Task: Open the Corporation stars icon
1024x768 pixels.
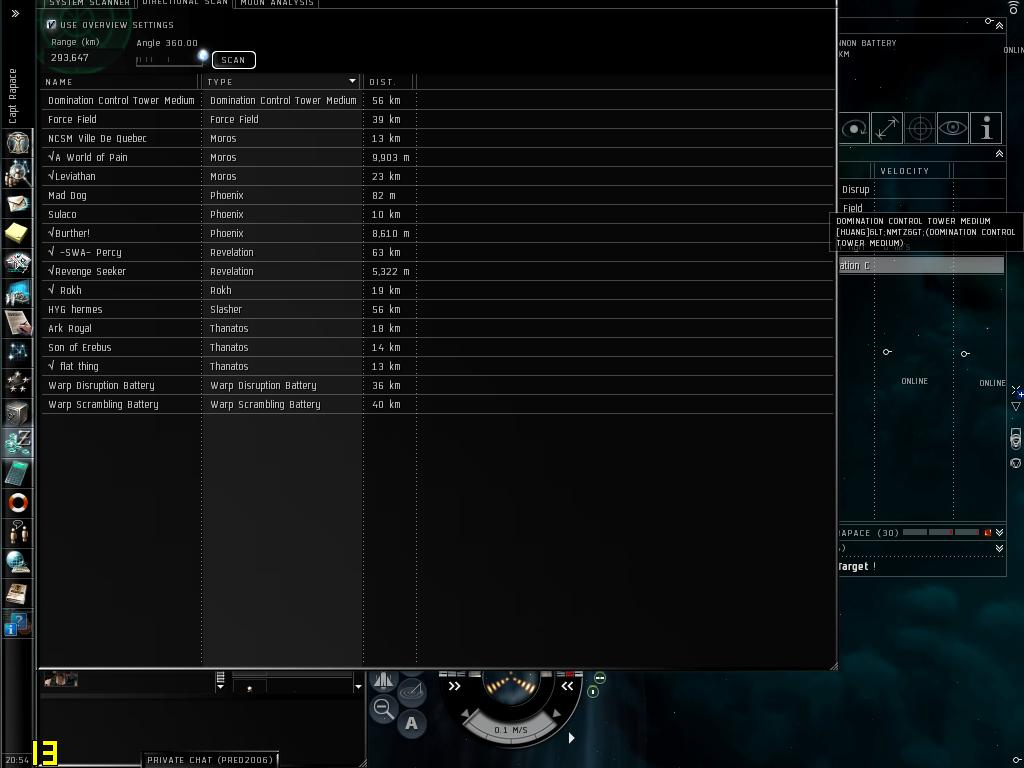Action: [x=18, y=383]
